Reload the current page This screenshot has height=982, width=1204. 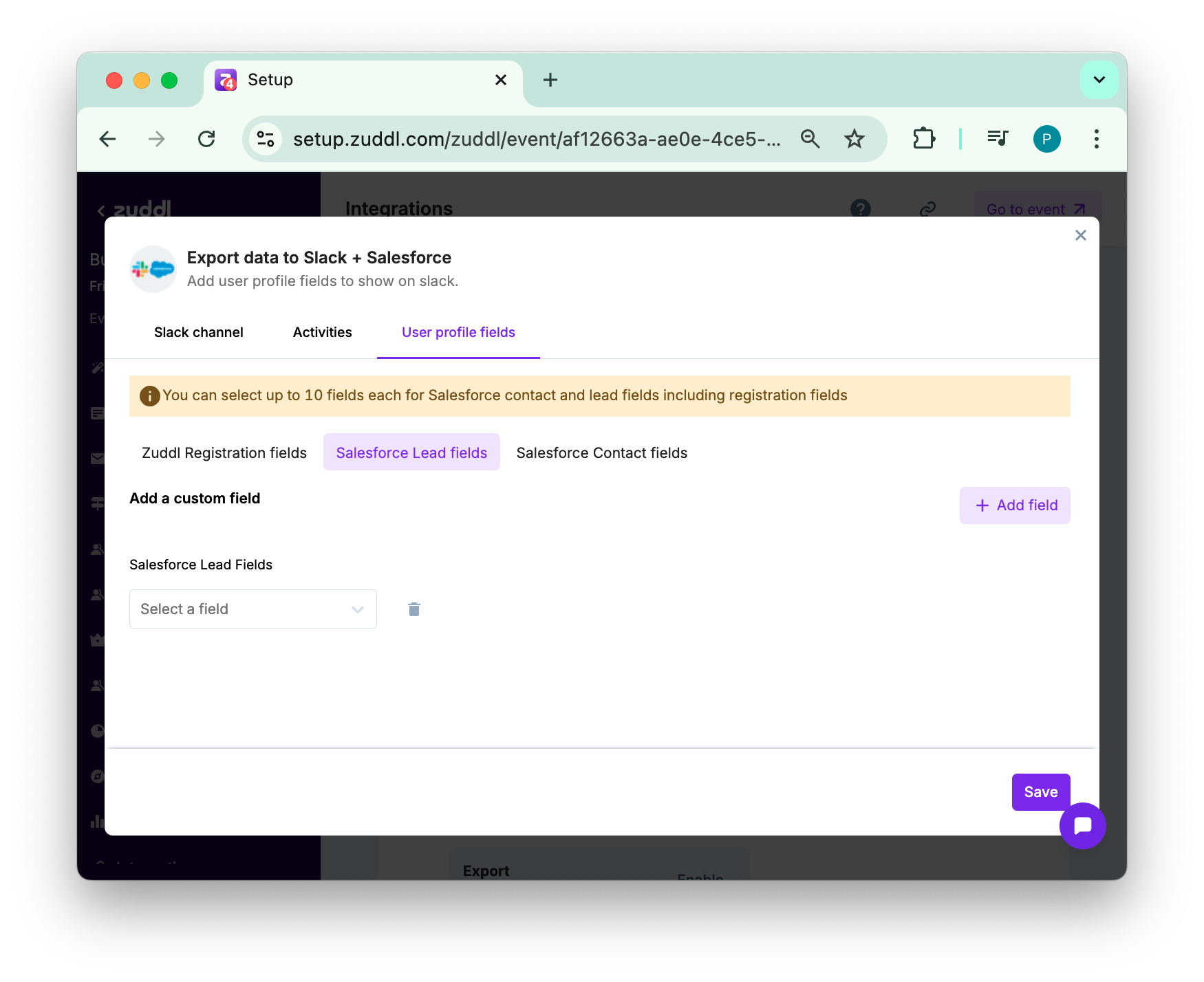point(206,139)
